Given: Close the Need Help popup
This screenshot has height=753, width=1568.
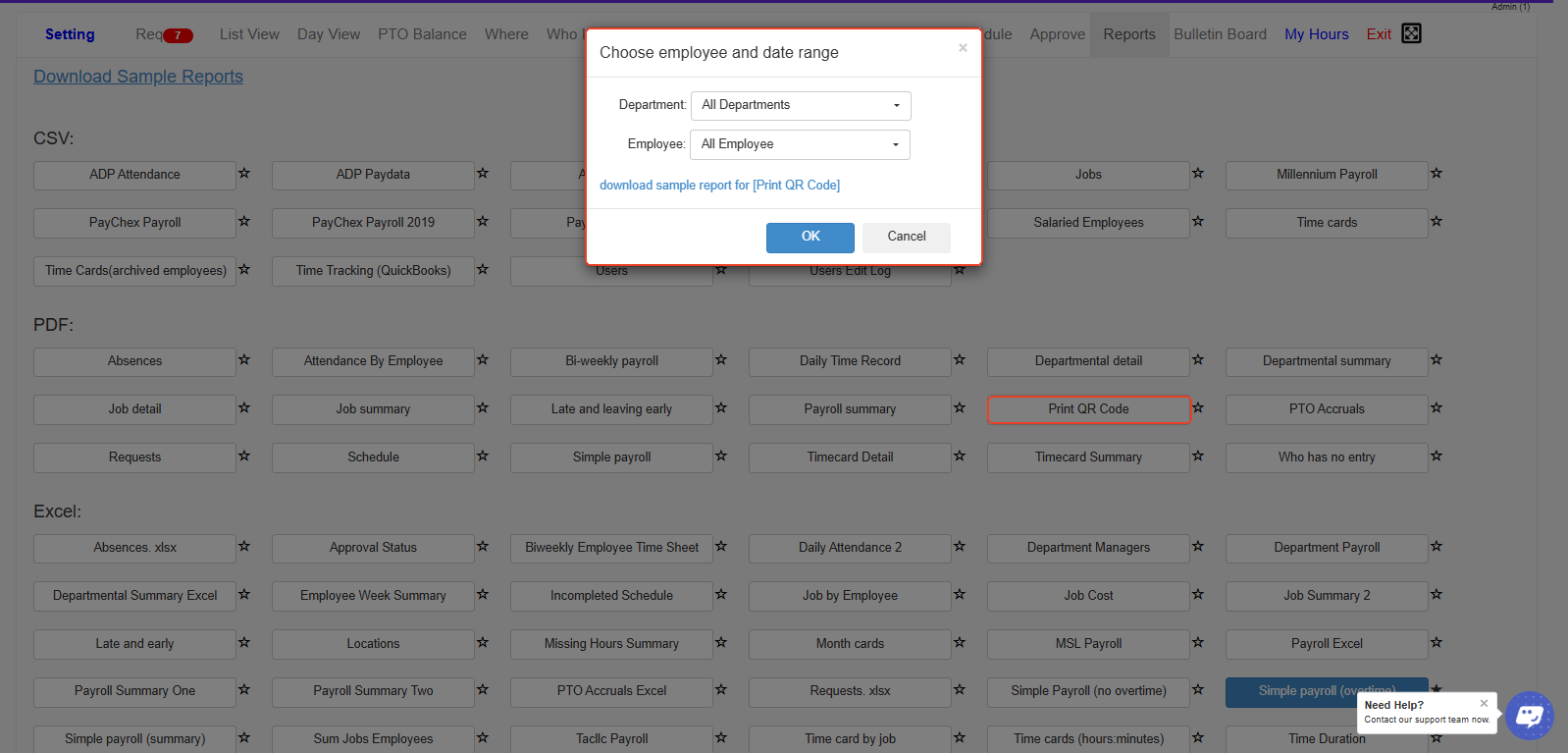Looking at the screenshot, I should click(x=1484, y=703).
